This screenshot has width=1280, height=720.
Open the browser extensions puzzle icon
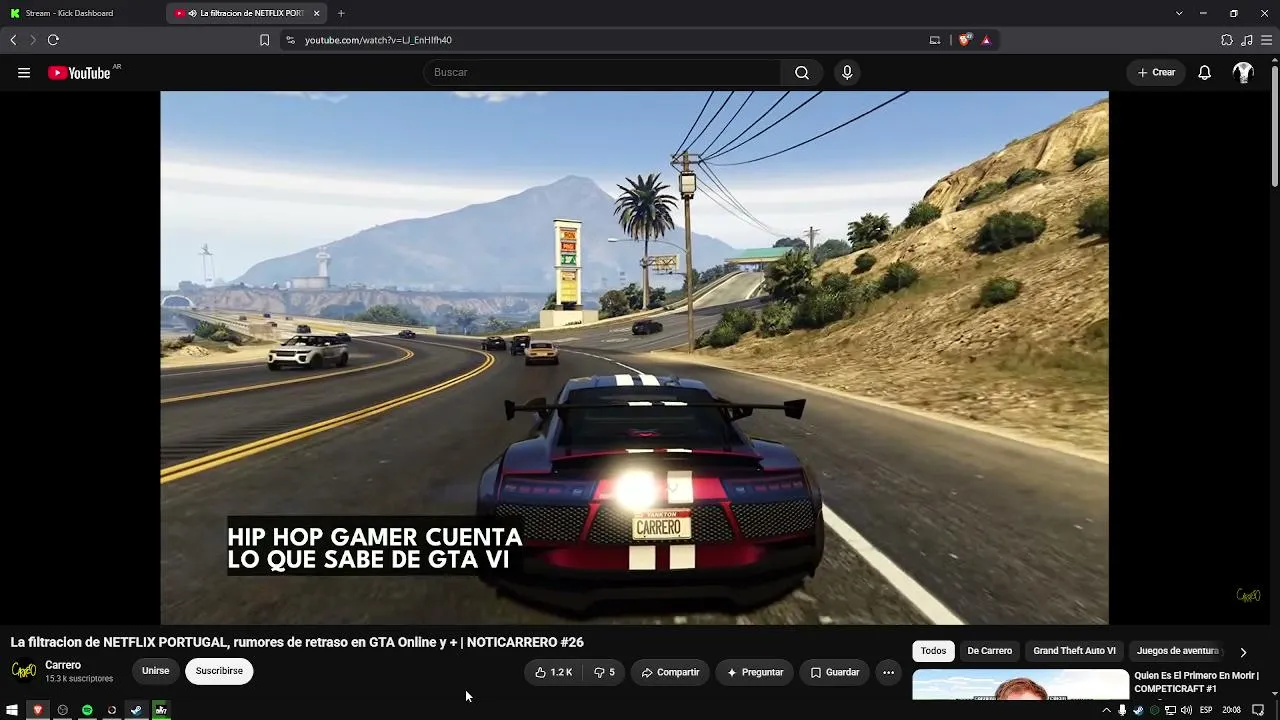pos(1227,40)
